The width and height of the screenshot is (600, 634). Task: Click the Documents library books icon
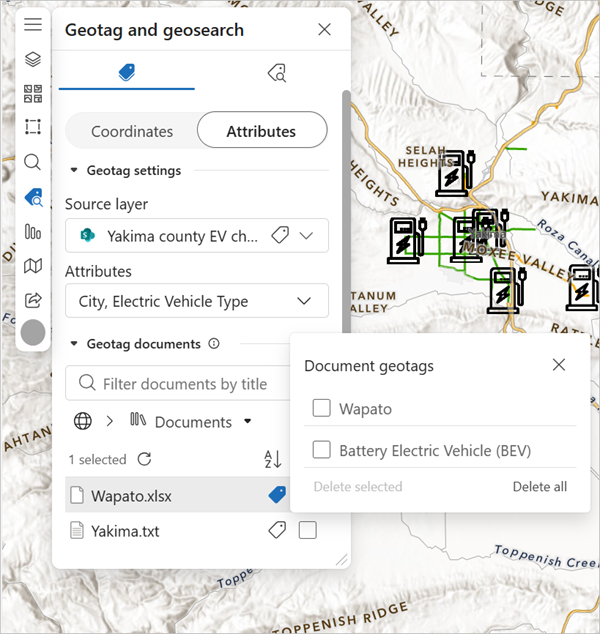pos(138,419)
